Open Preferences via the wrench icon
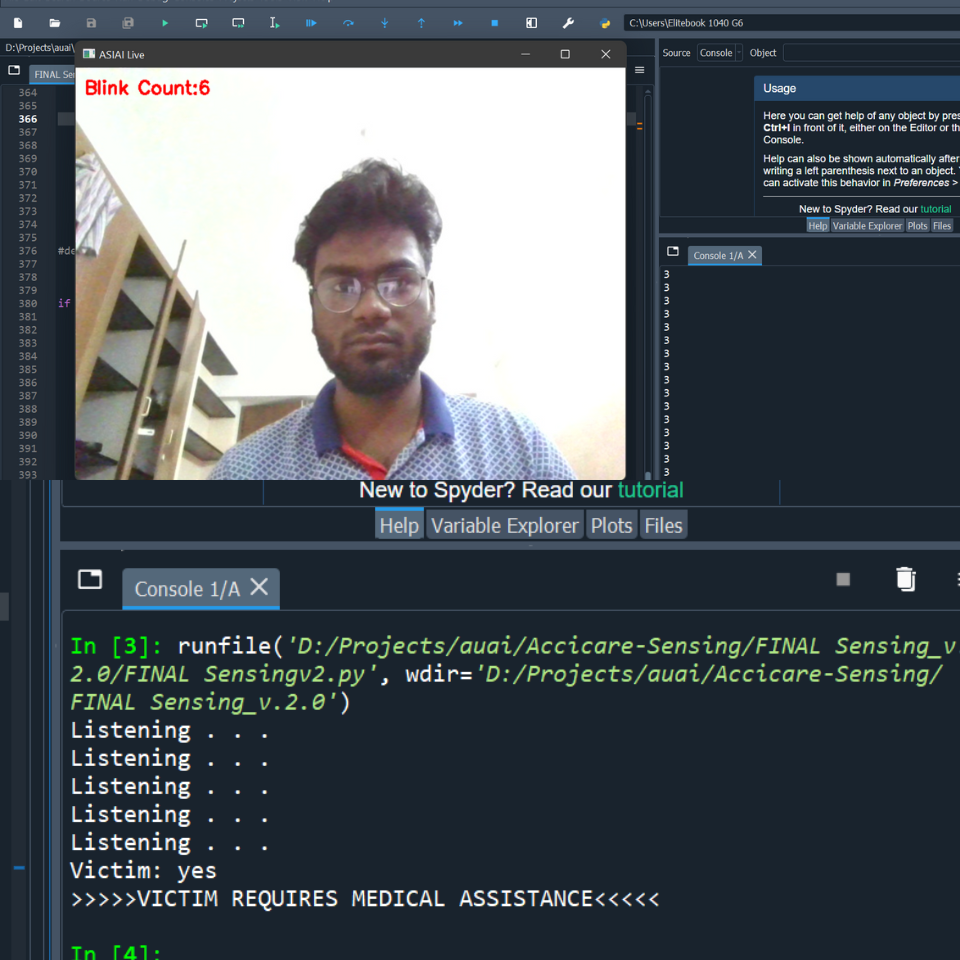Viewport: 960px width, 960px height. coord(568,23)
